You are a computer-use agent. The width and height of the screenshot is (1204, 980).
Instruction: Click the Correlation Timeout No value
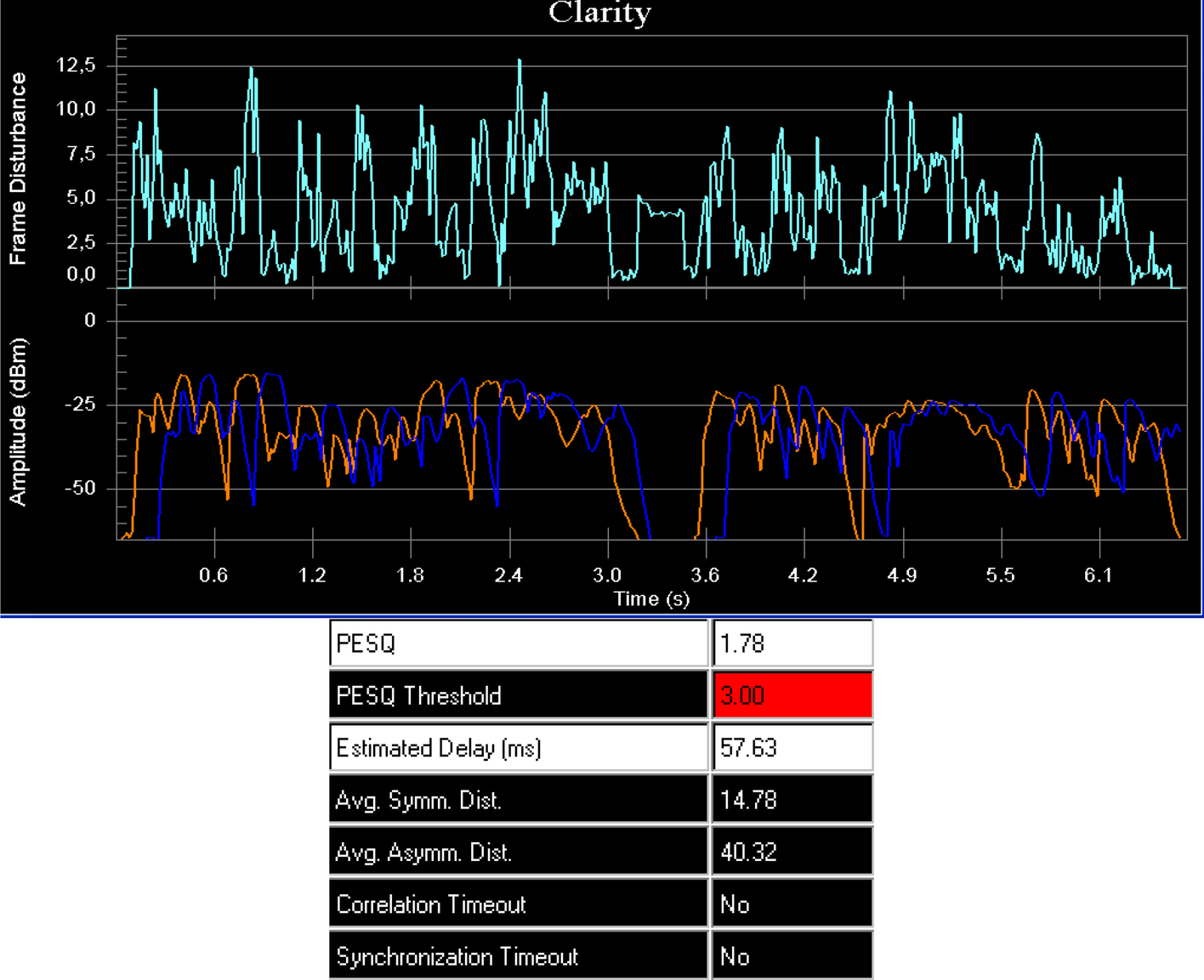click(x=792, y=904)
